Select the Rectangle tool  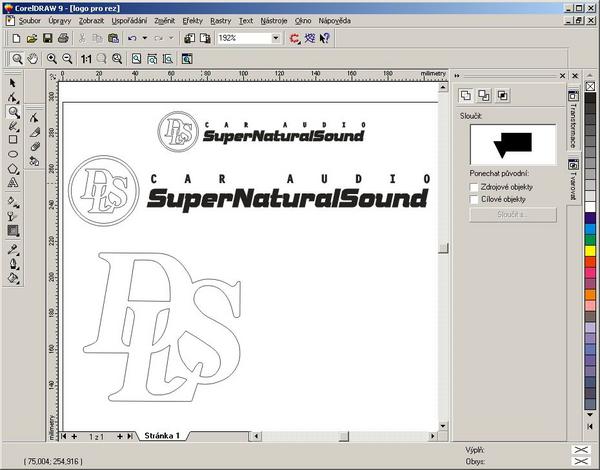pyautogui.click(x=13, y=140)
